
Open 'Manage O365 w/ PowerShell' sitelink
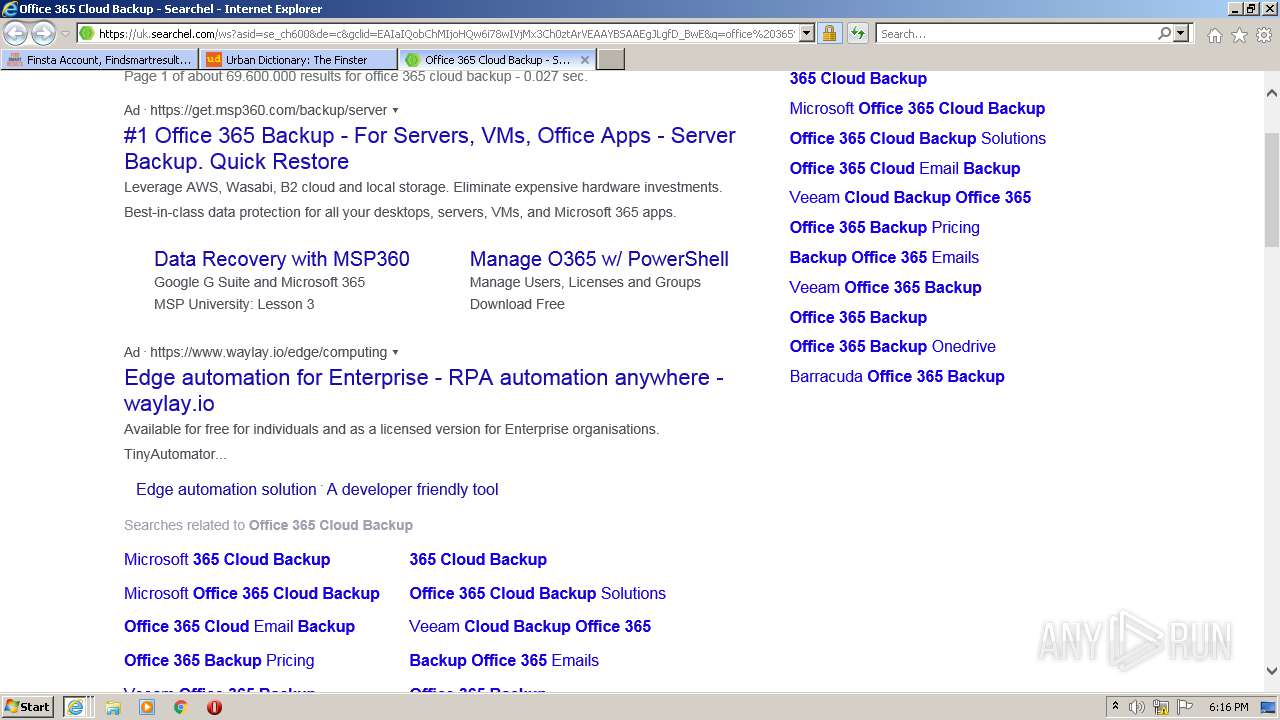tap(599, 259)
